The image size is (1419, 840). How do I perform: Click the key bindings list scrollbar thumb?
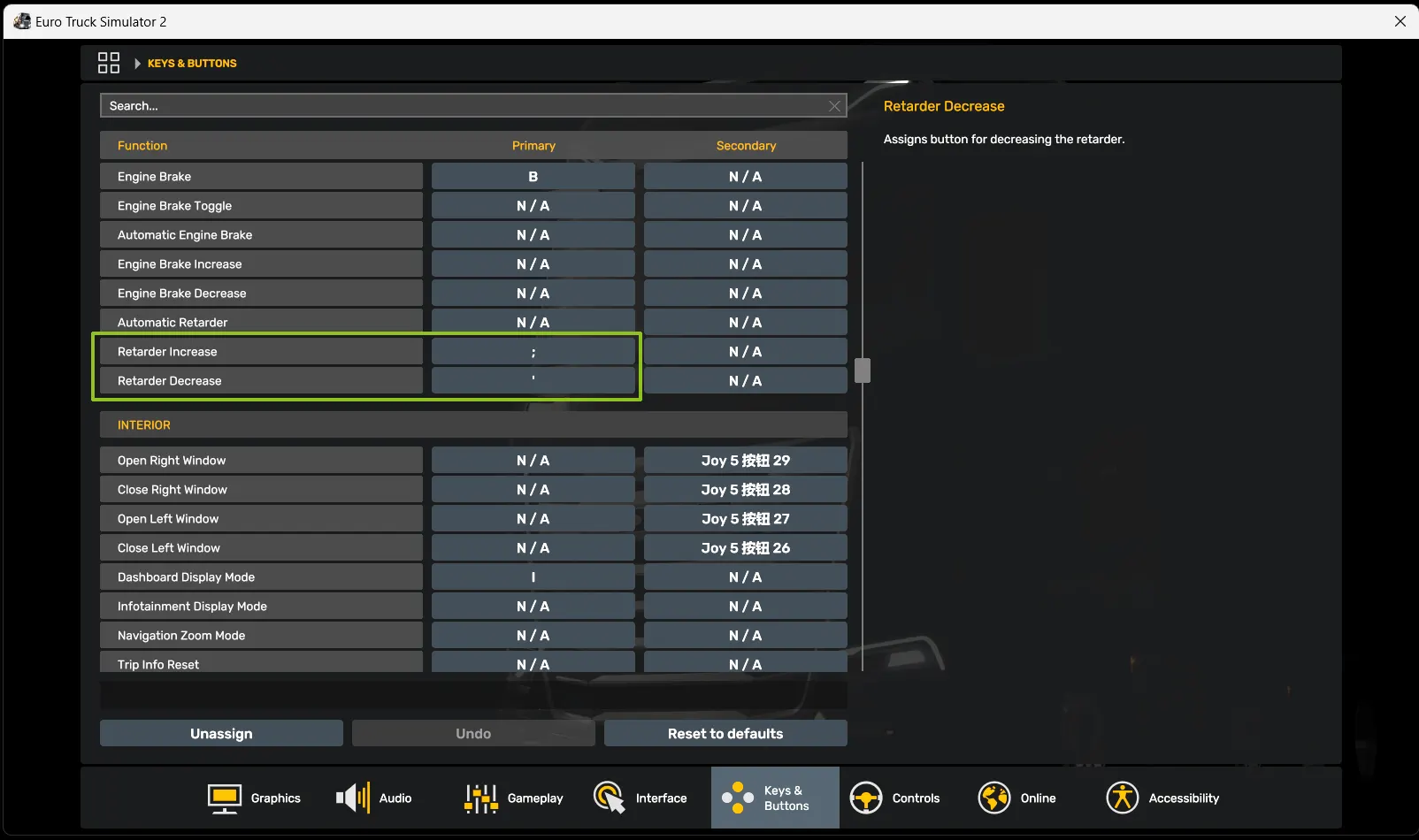pyautogui.click(x=863, y=370)
